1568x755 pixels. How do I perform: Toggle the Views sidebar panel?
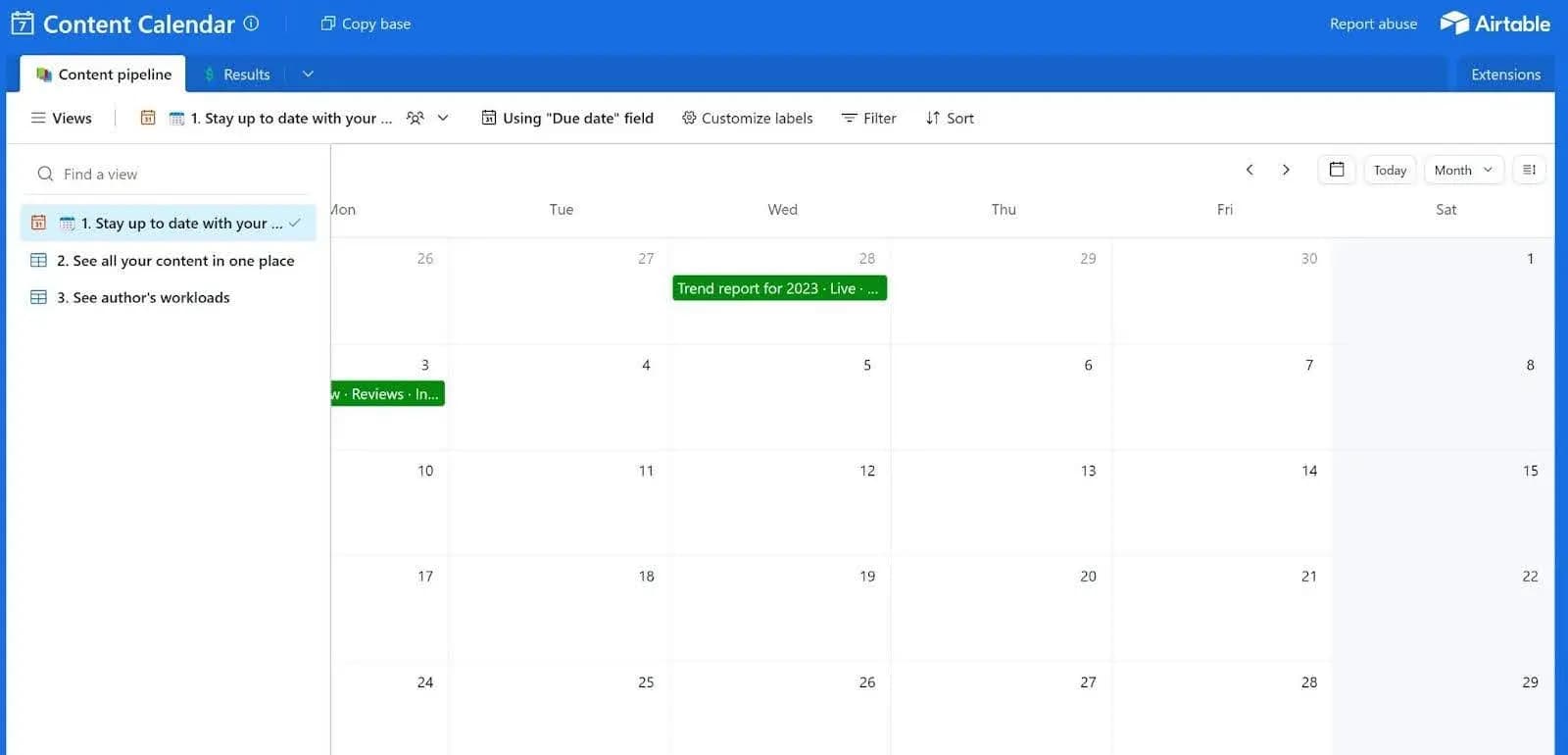pyautogui.click(x=61, y=118)
